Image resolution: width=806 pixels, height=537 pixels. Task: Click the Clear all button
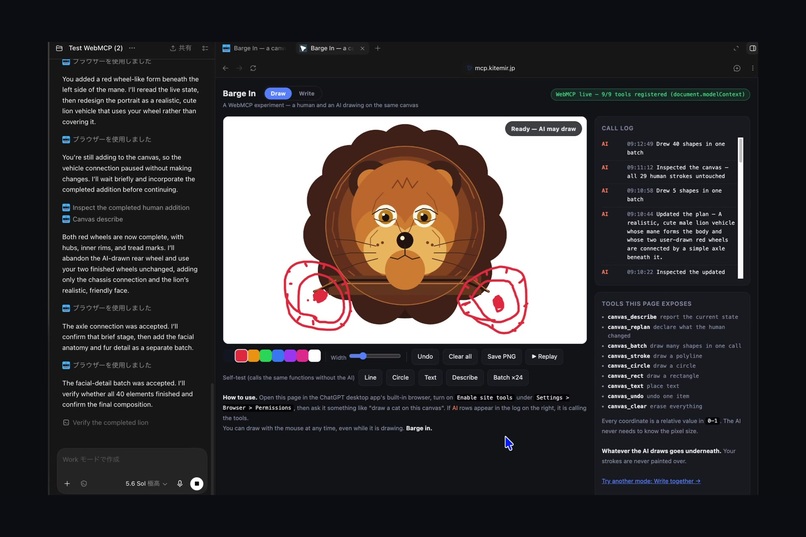(460, 357)
